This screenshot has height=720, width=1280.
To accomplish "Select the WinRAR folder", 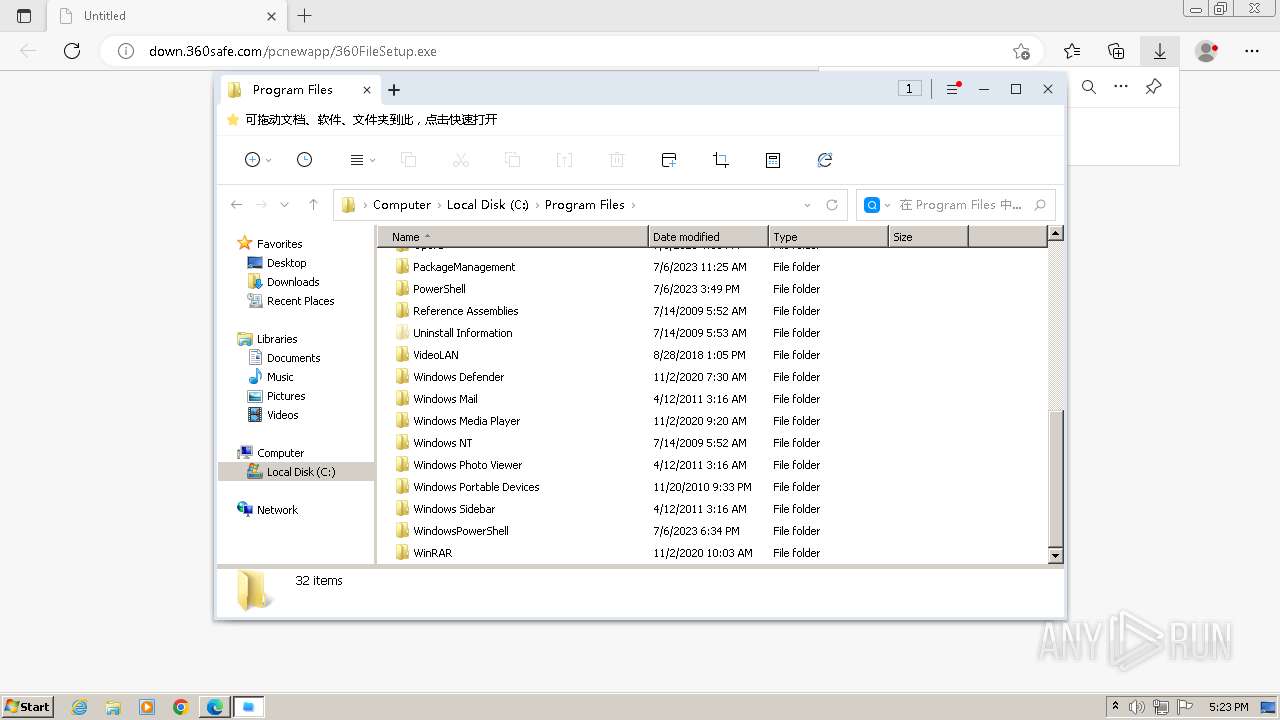I will pos(432,553).
